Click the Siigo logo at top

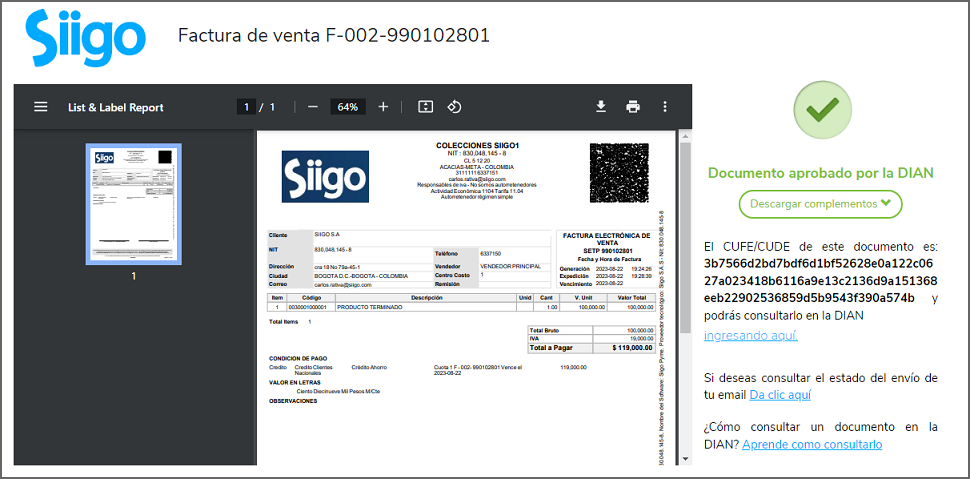[x=84, y=39]
